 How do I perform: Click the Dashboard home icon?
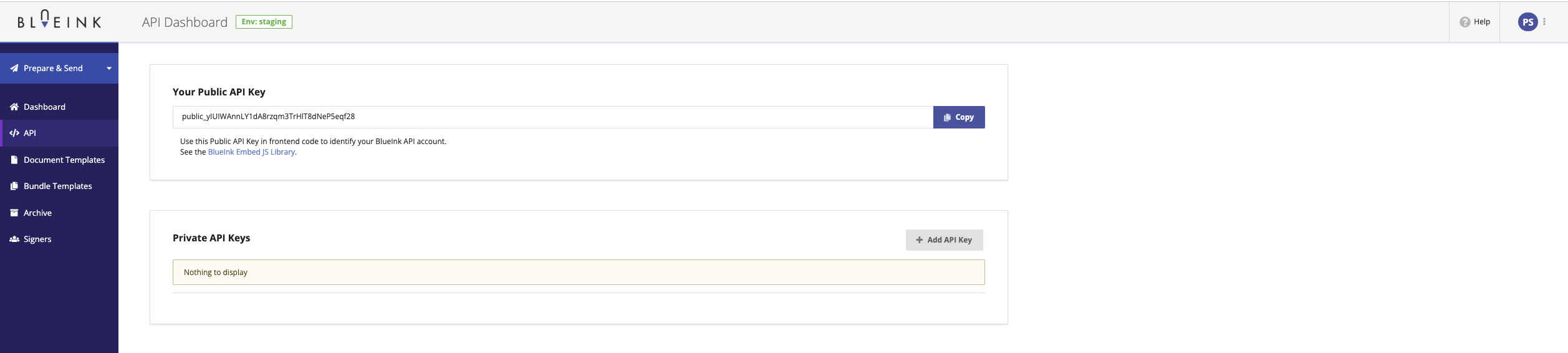click(x=14, y=107)
